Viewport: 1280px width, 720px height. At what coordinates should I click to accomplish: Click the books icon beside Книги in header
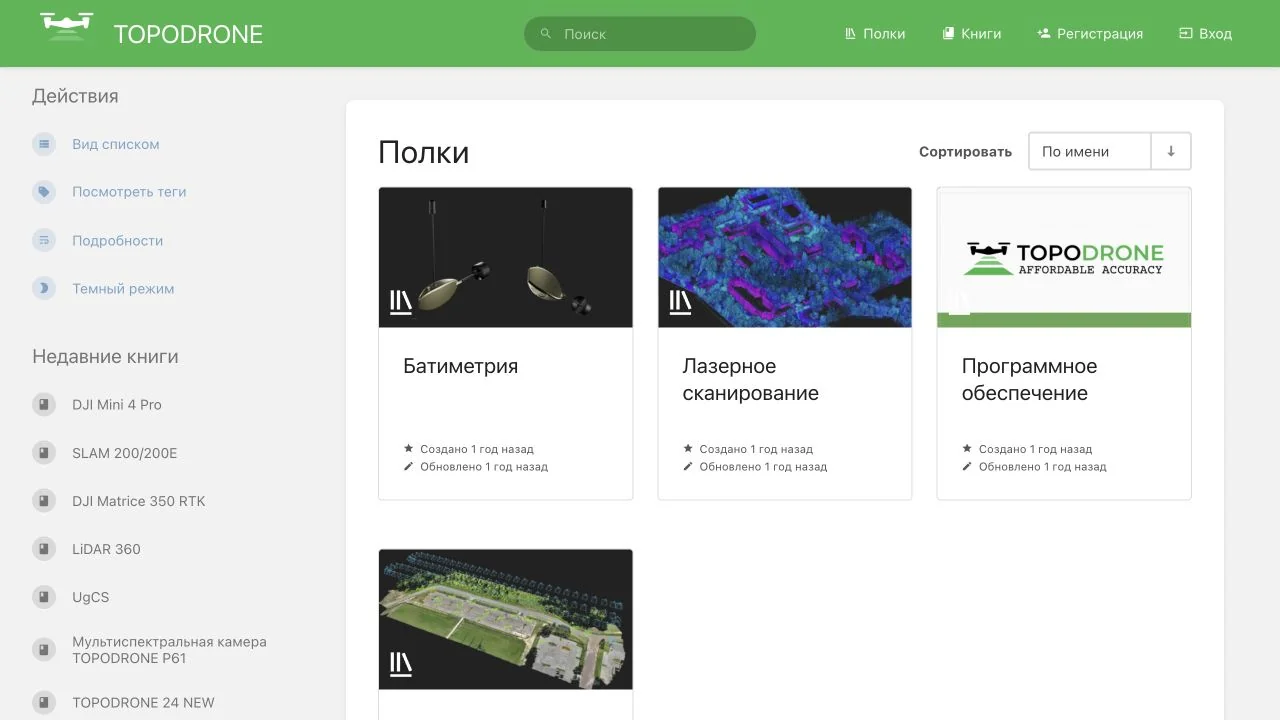pos(948,33)
